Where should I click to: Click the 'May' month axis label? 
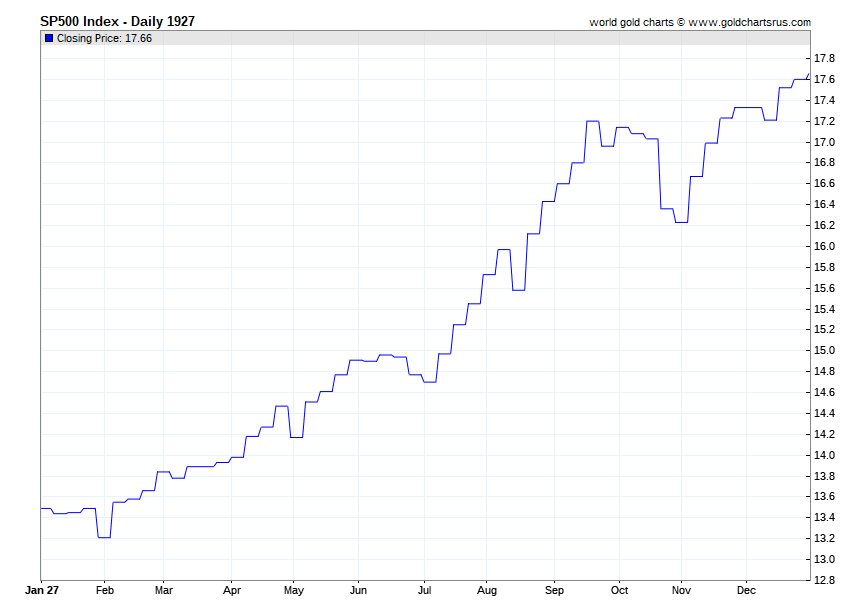point(294,591)
